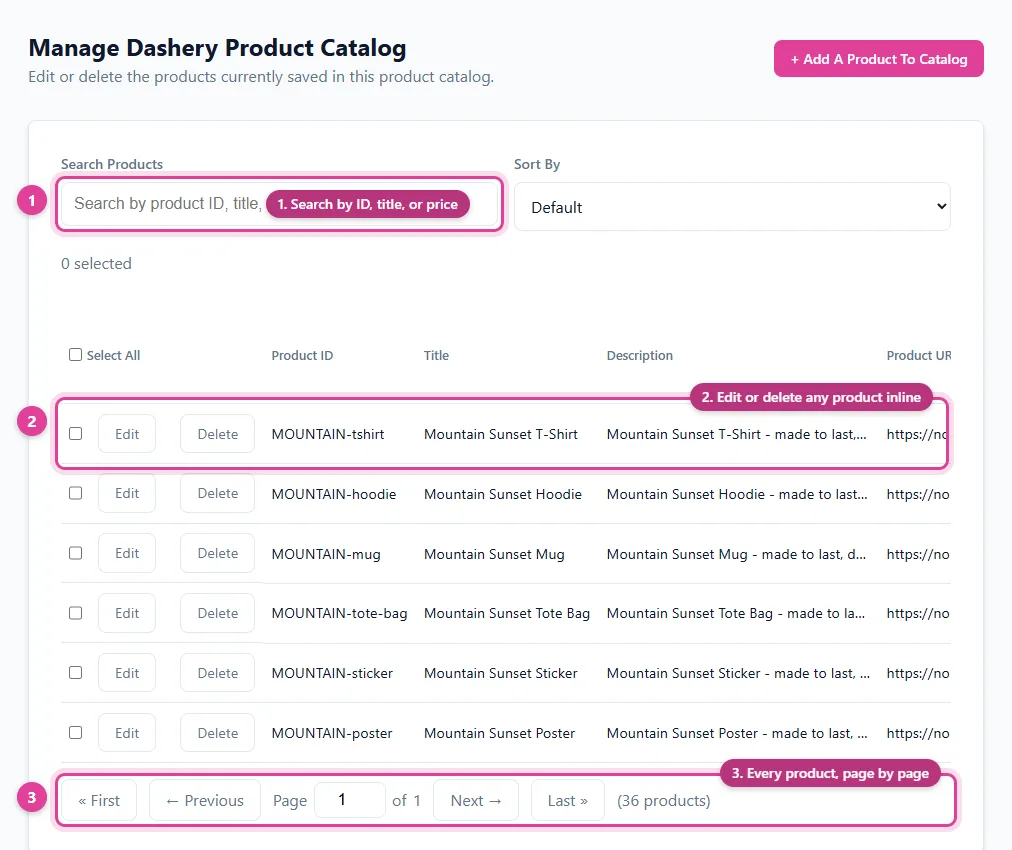Click the Mountain Sunset T-Shirt title cell

(501, 434)
